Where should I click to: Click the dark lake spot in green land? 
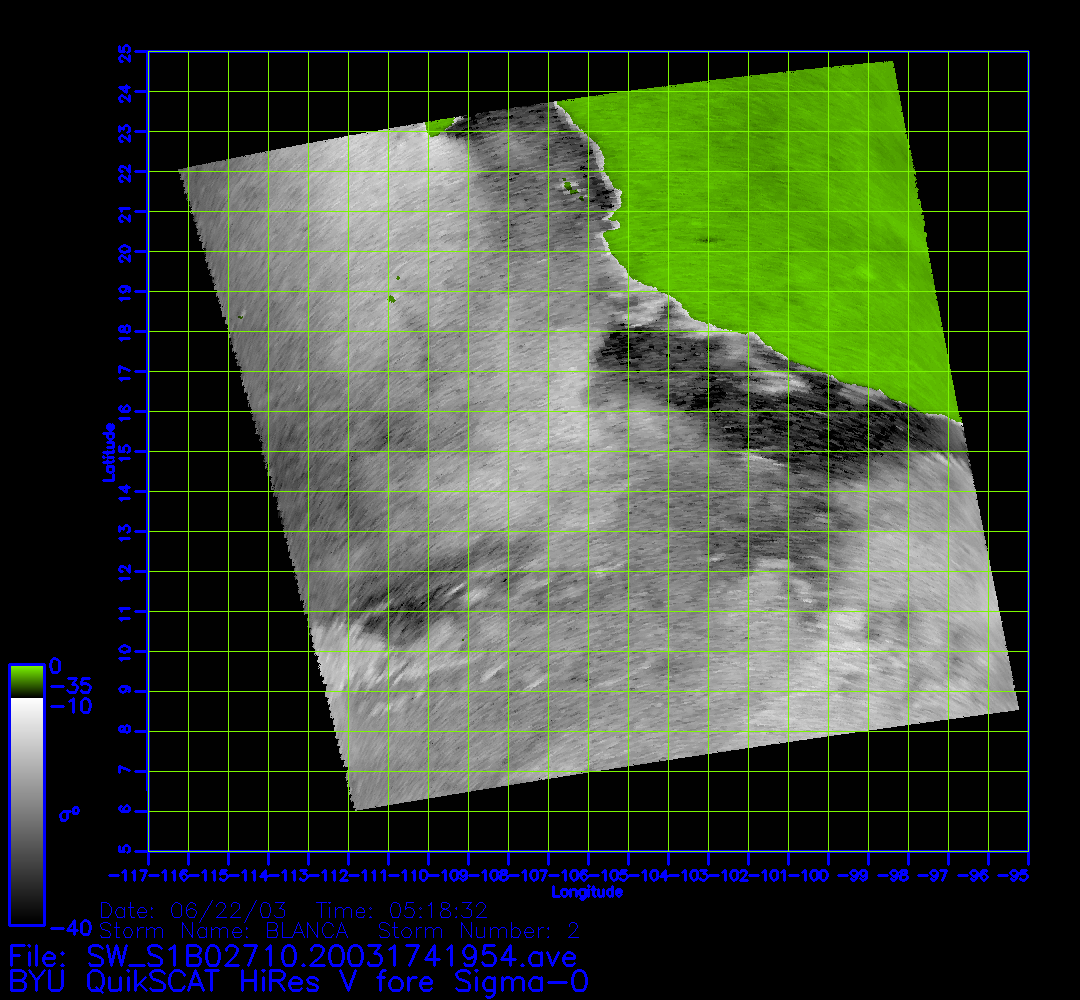coord(710,240)
